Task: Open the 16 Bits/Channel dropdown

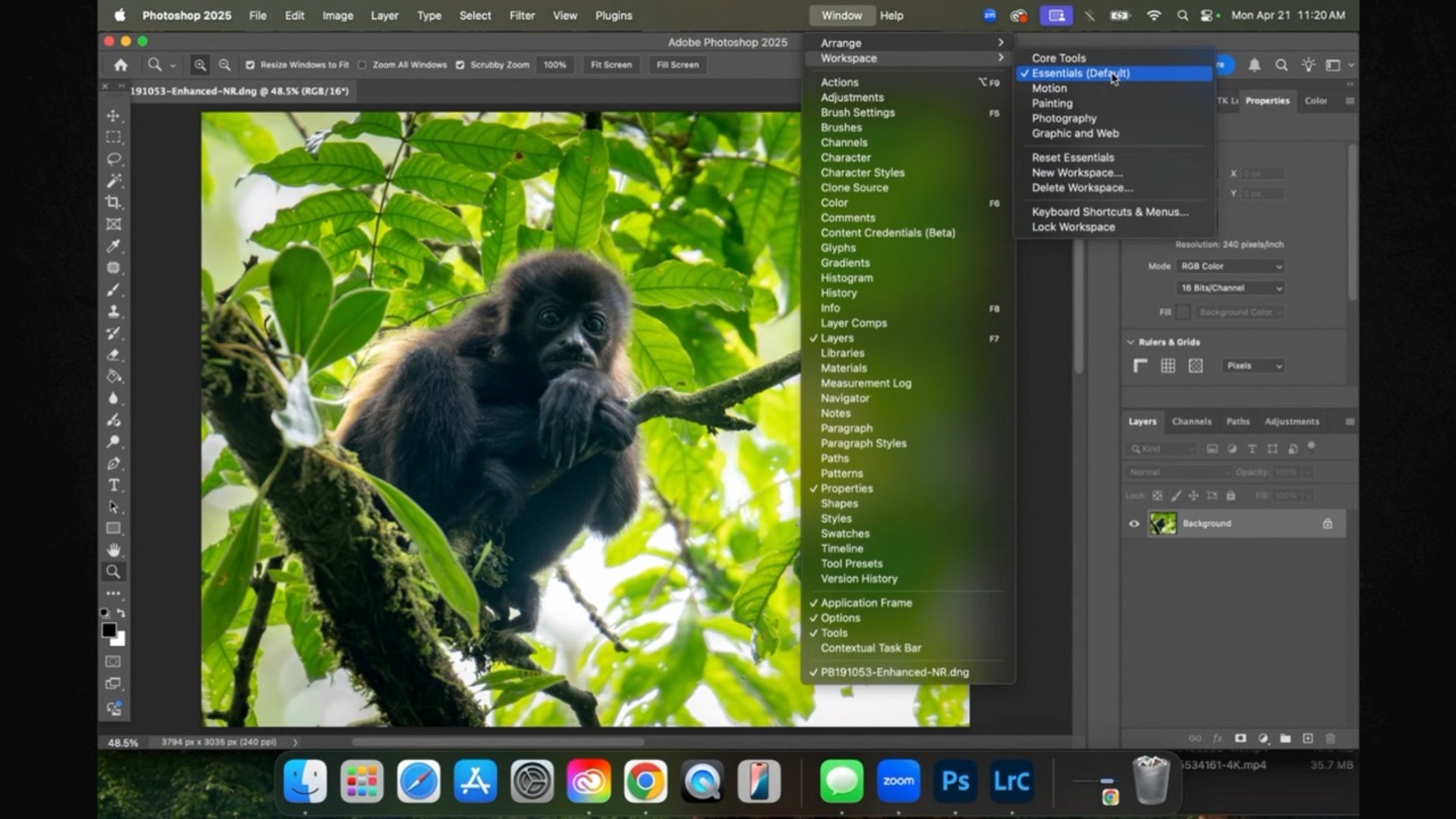Action: [1230, 288]
